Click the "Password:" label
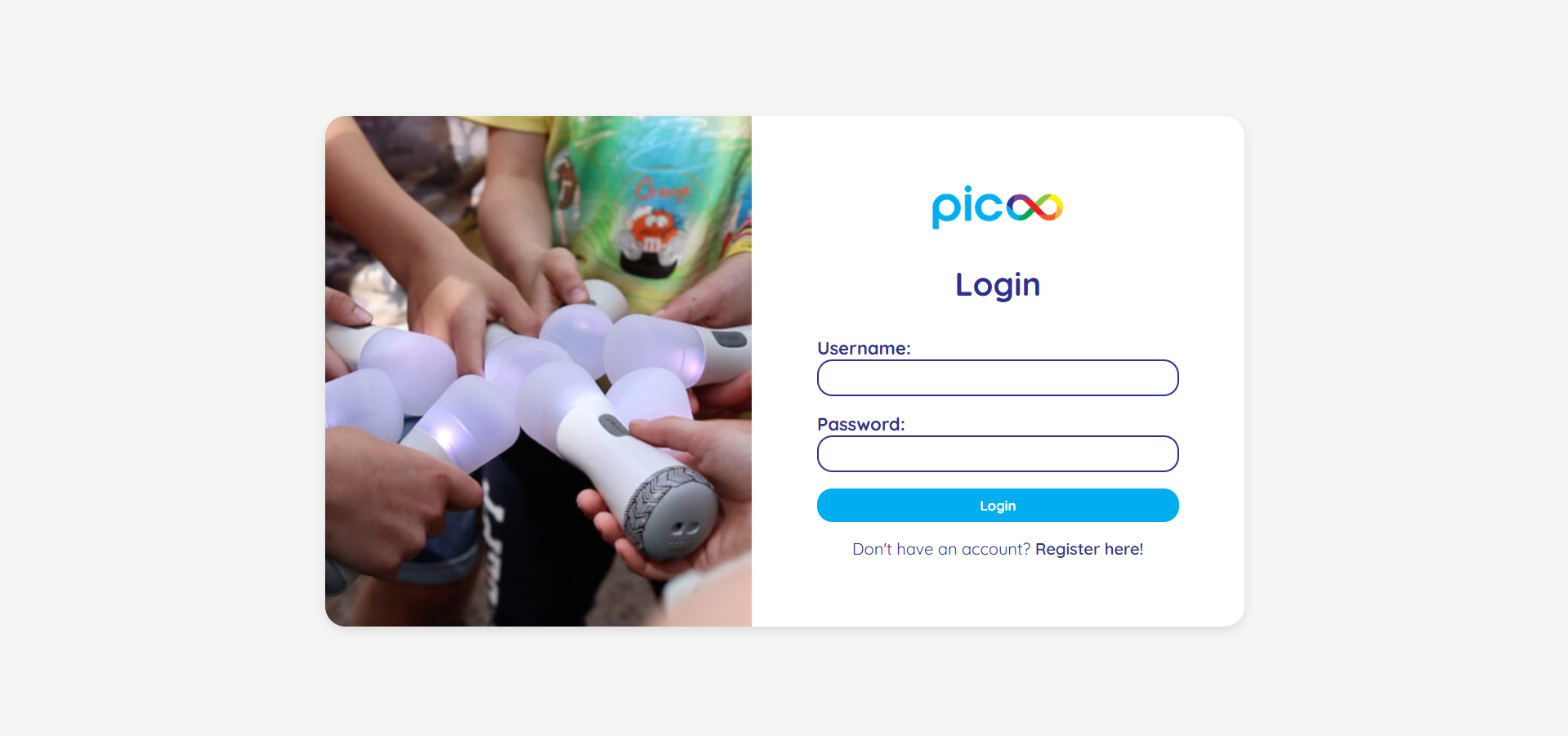This screenshot has width=1568, height=736. coord(861,424)
